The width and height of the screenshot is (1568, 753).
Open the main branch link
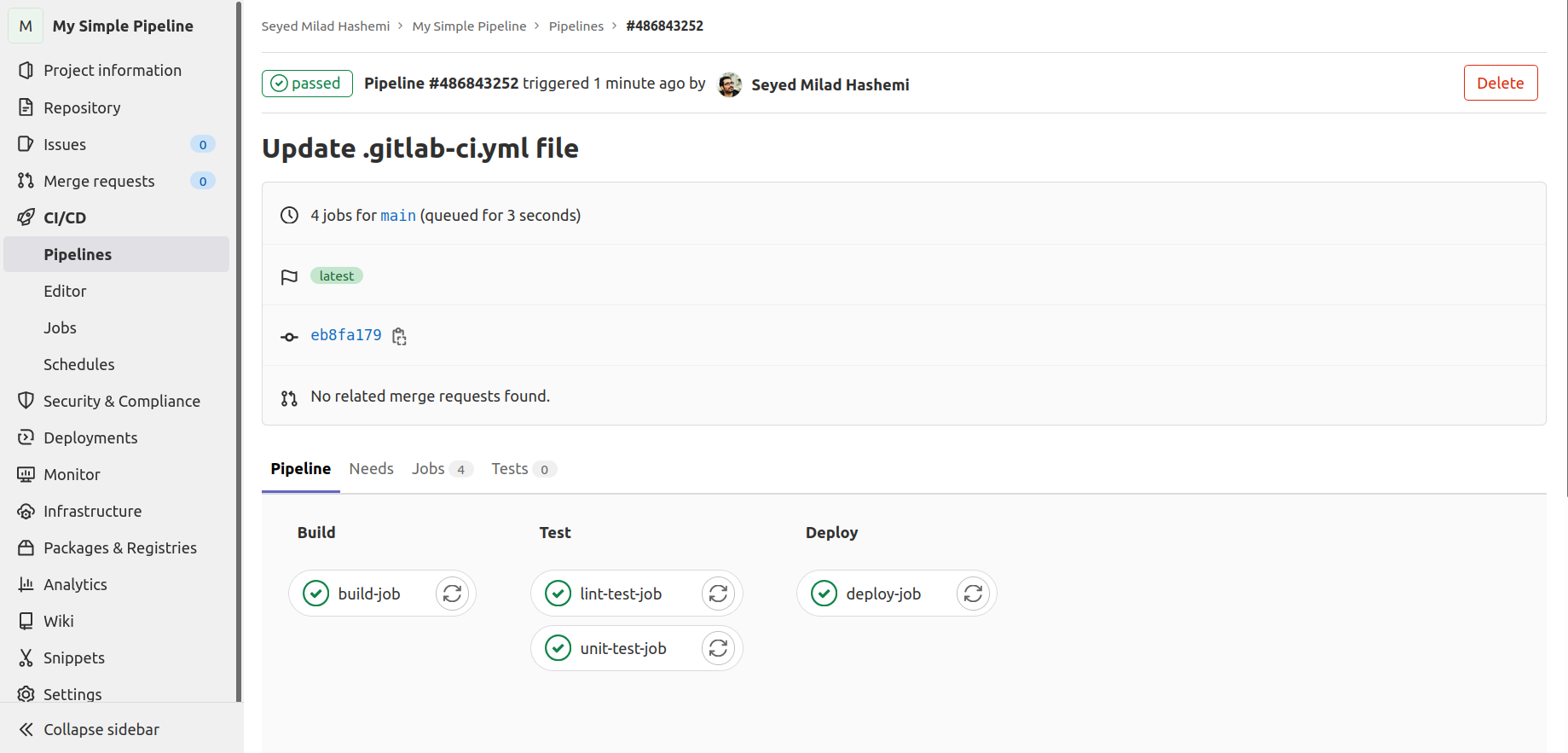coord(397,216)
